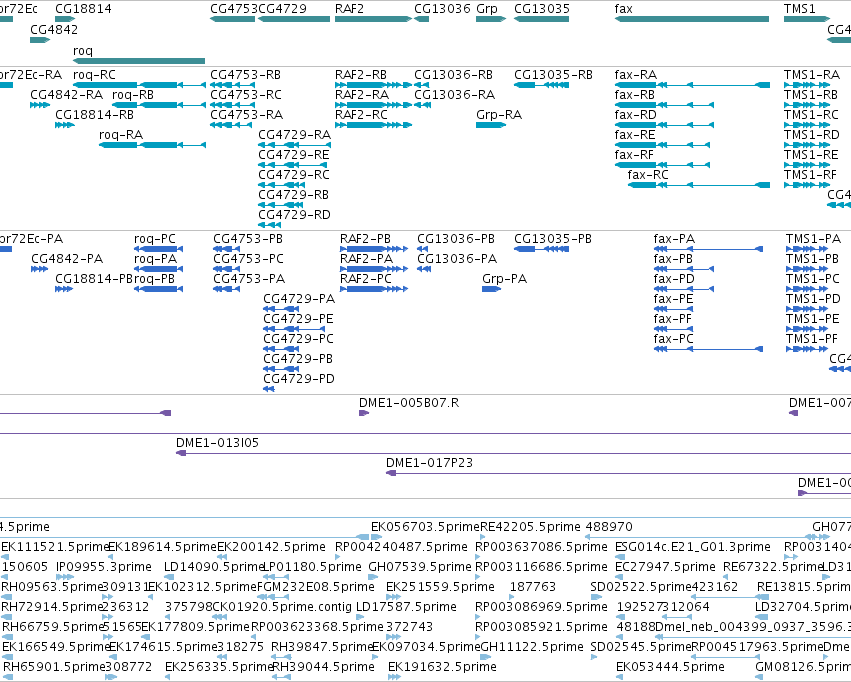The width and height of the screenshot is (851, 682).
Task: Select protein CG4842-PA
Action: 40,269
